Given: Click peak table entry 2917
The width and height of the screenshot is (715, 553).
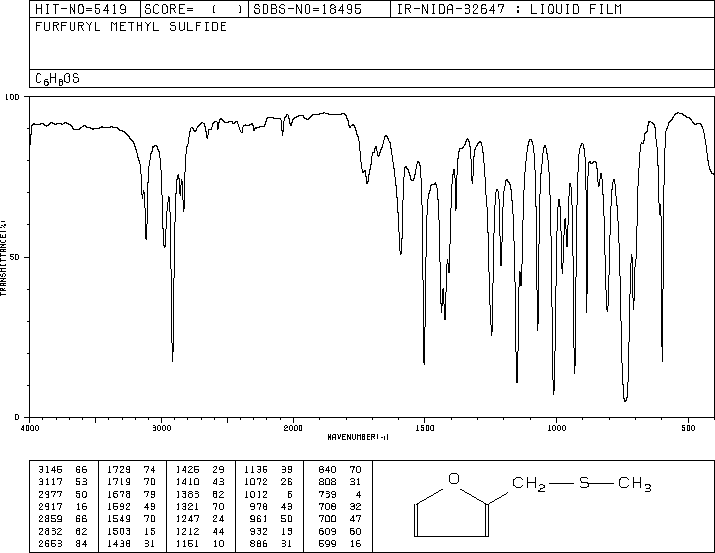Looking at the screenshot, I should pyautogui.click(x=50, y=506).
